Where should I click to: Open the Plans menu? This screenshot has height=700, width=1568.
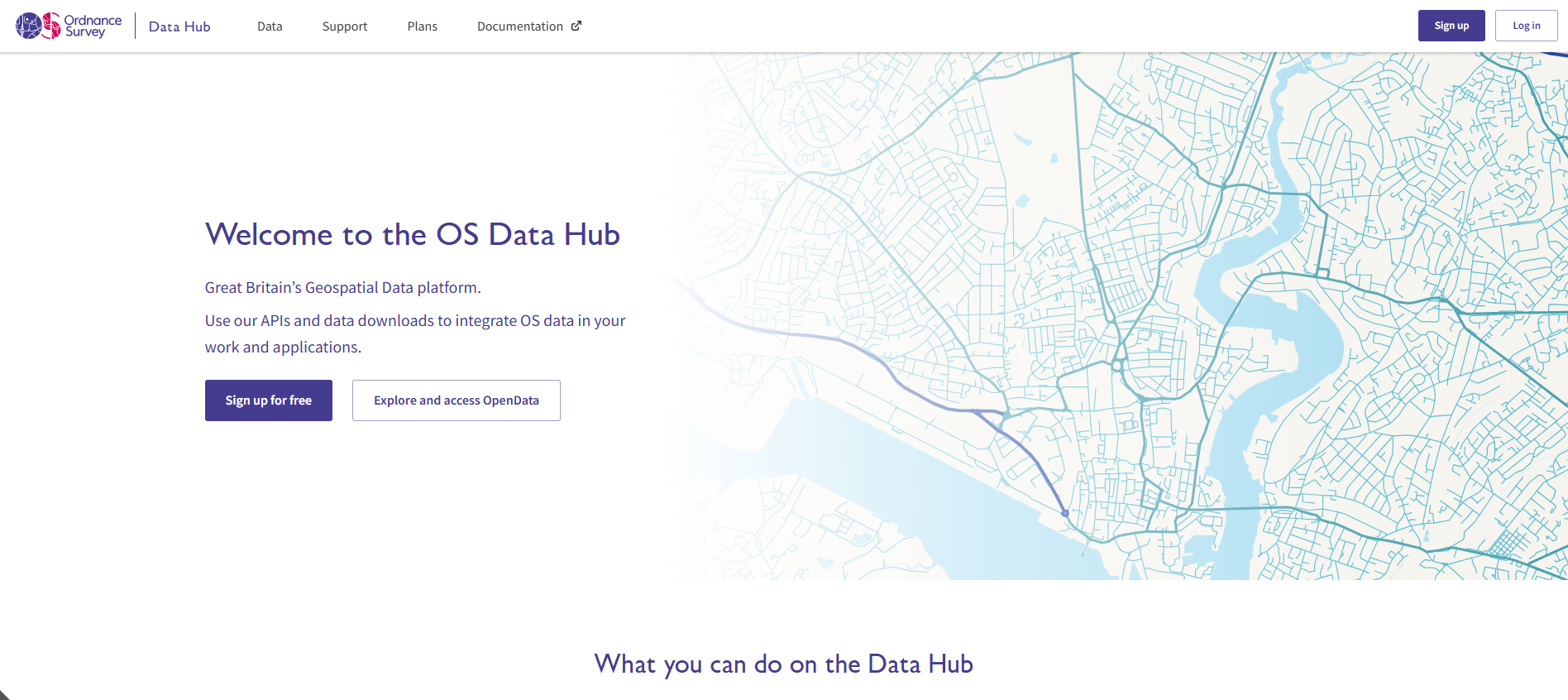coord(422,26)
